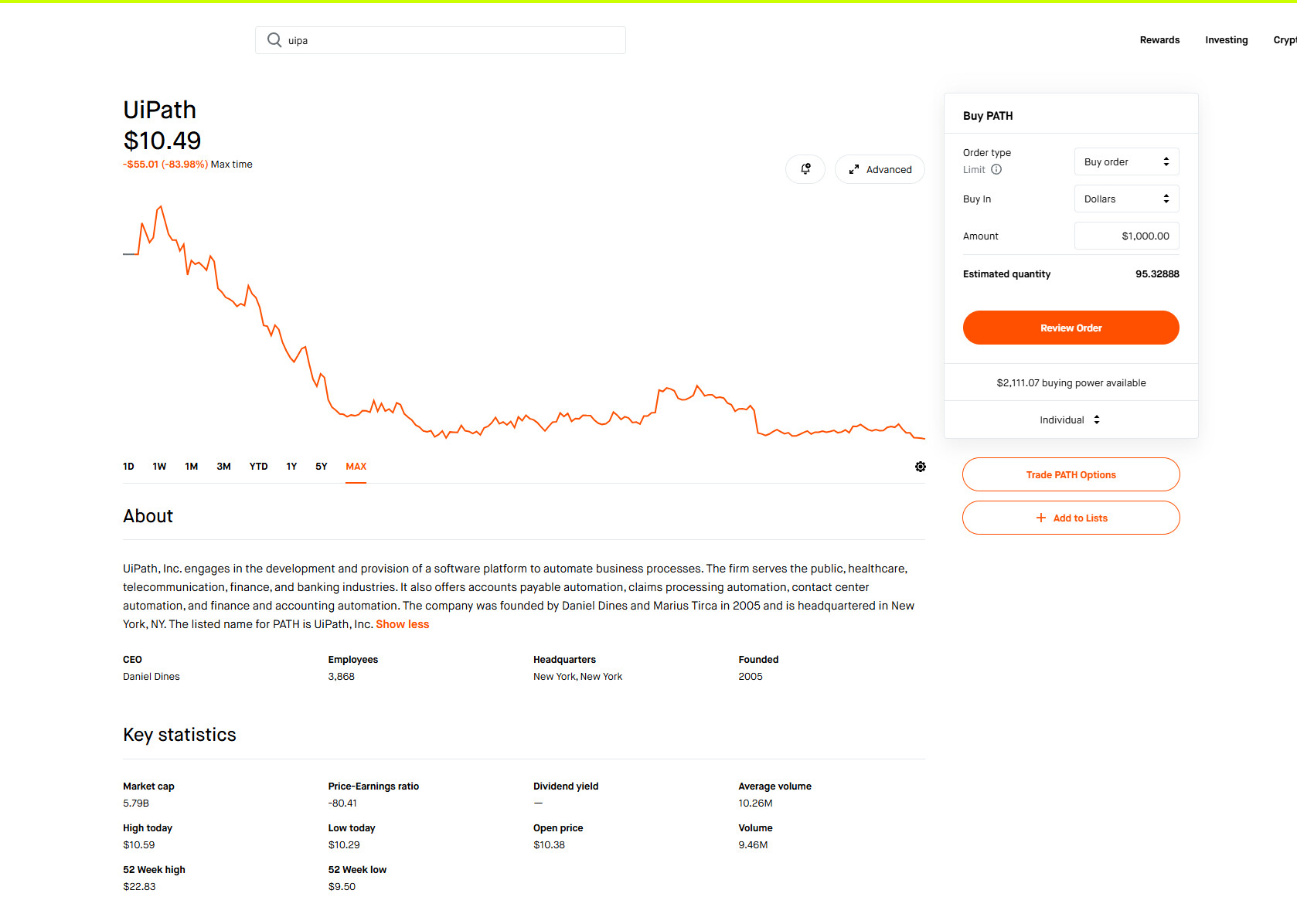Click Show less in About section
1297x924 pixels.
(403, 624)
